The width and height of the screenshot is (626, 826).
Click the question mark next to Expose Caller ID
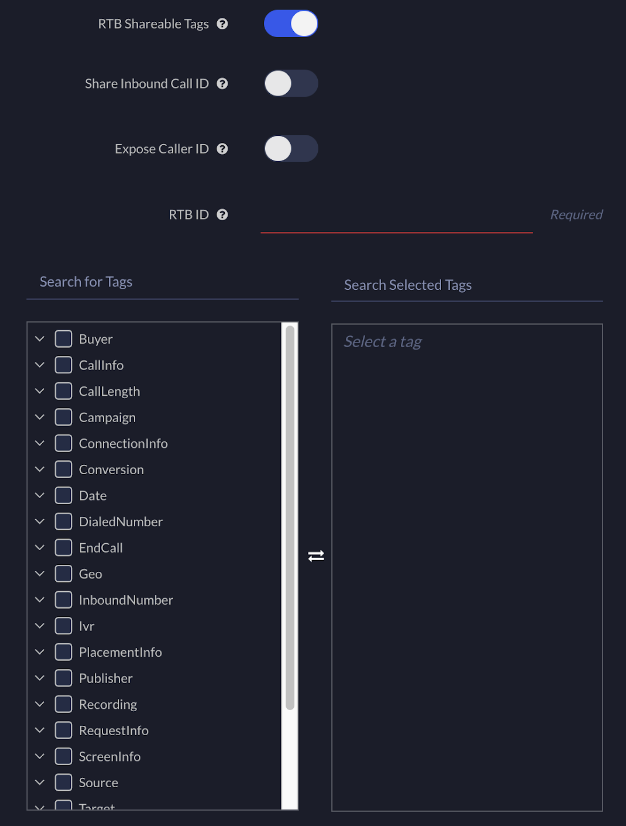pos(222,148)
